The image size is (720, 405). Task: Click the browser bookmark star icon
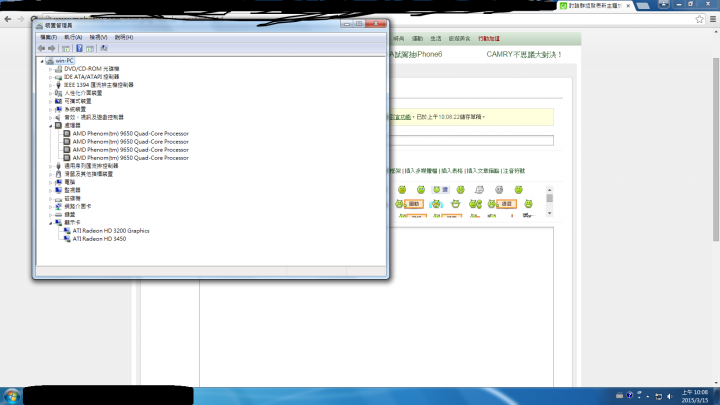pos(699,19)
